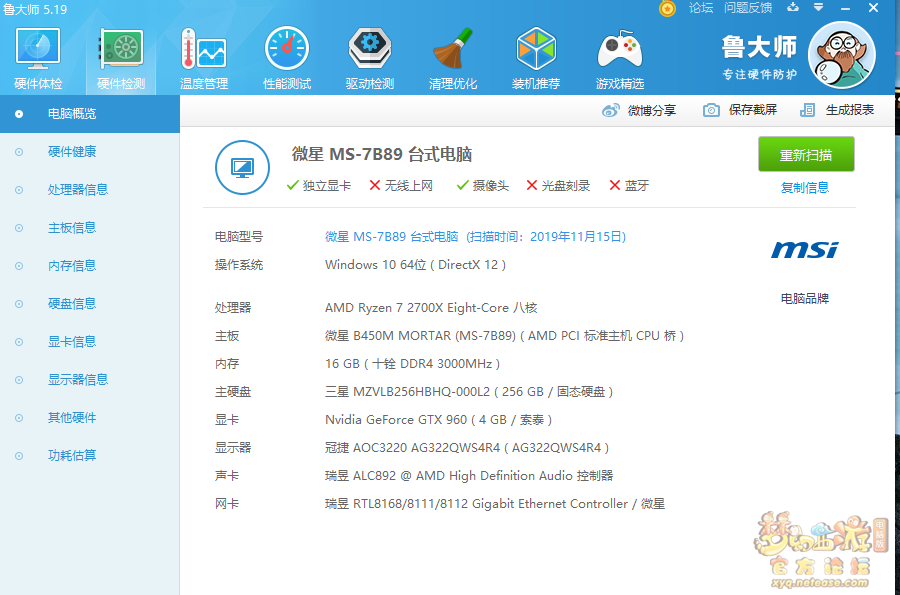Select 电脑概览 in the sidebar
The image size is (900, 595).
click(90, 114)
